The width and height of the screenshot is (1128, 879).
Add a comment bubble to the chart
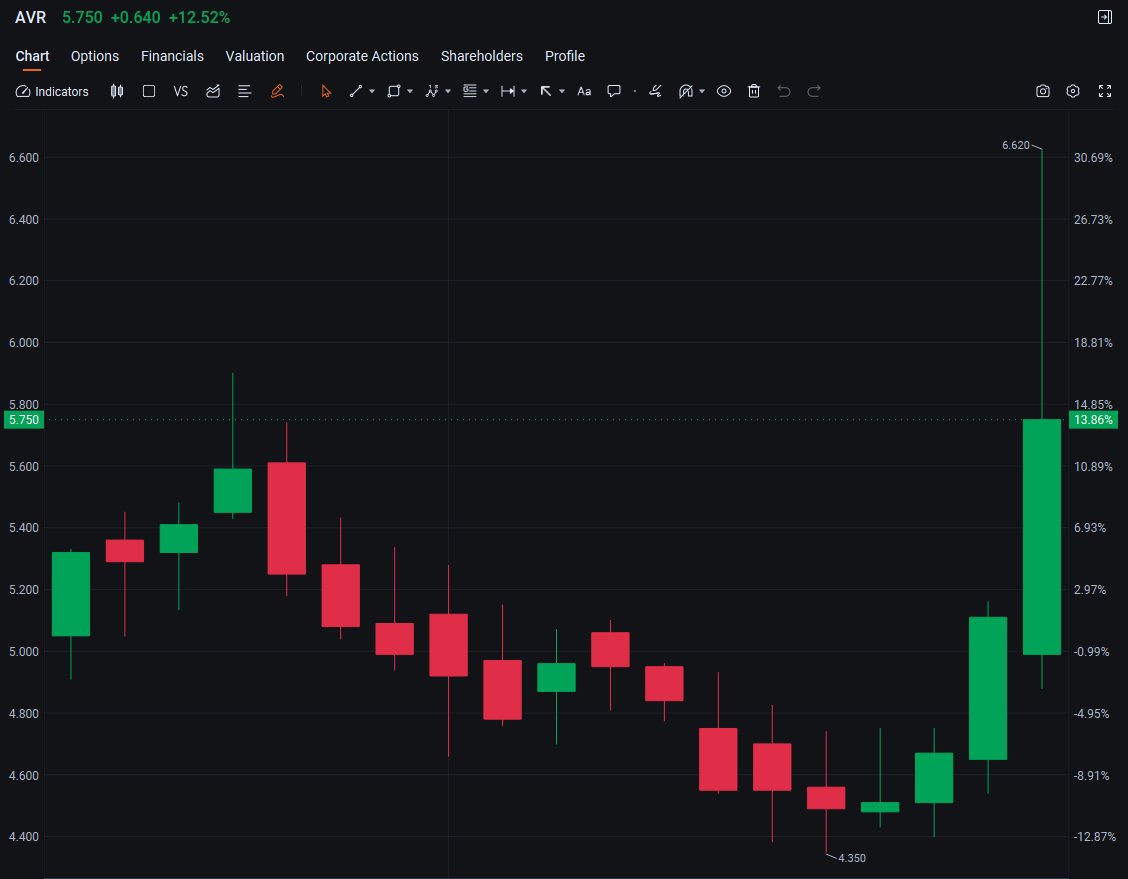coord(613,91)
